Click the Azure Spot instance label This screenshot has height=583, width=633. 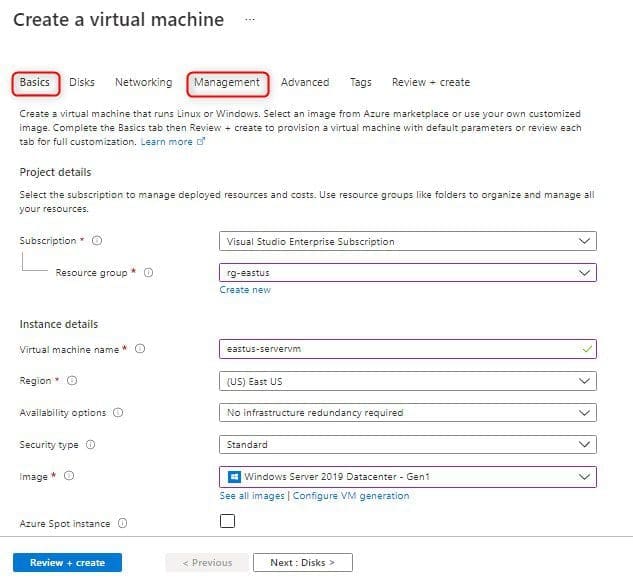[65, 524]
